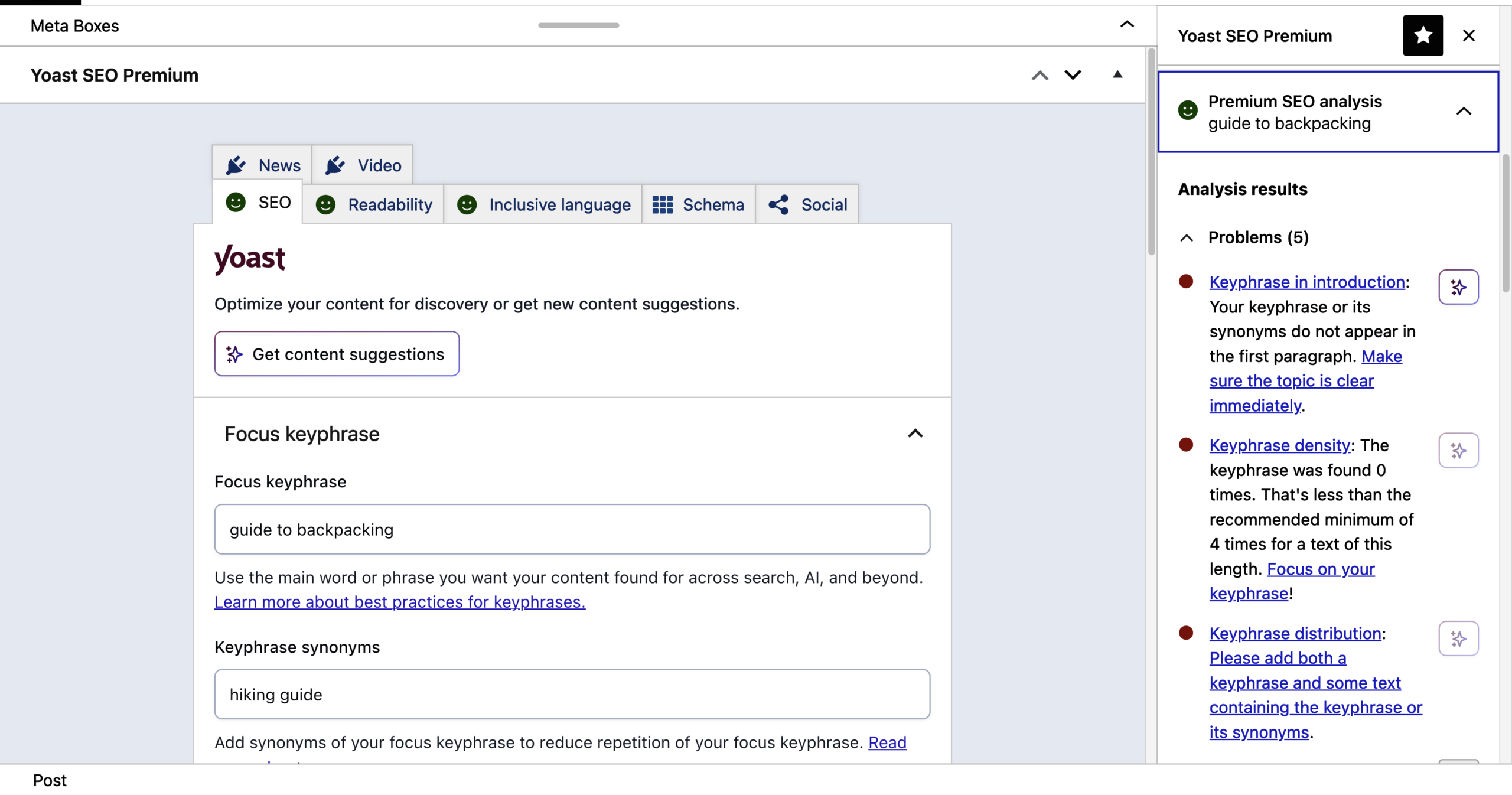Image resolution: width=1512 pixels, height=795 pixels.
Task: Collapse the Meta Boxes panel
Action: point(1127,25)
